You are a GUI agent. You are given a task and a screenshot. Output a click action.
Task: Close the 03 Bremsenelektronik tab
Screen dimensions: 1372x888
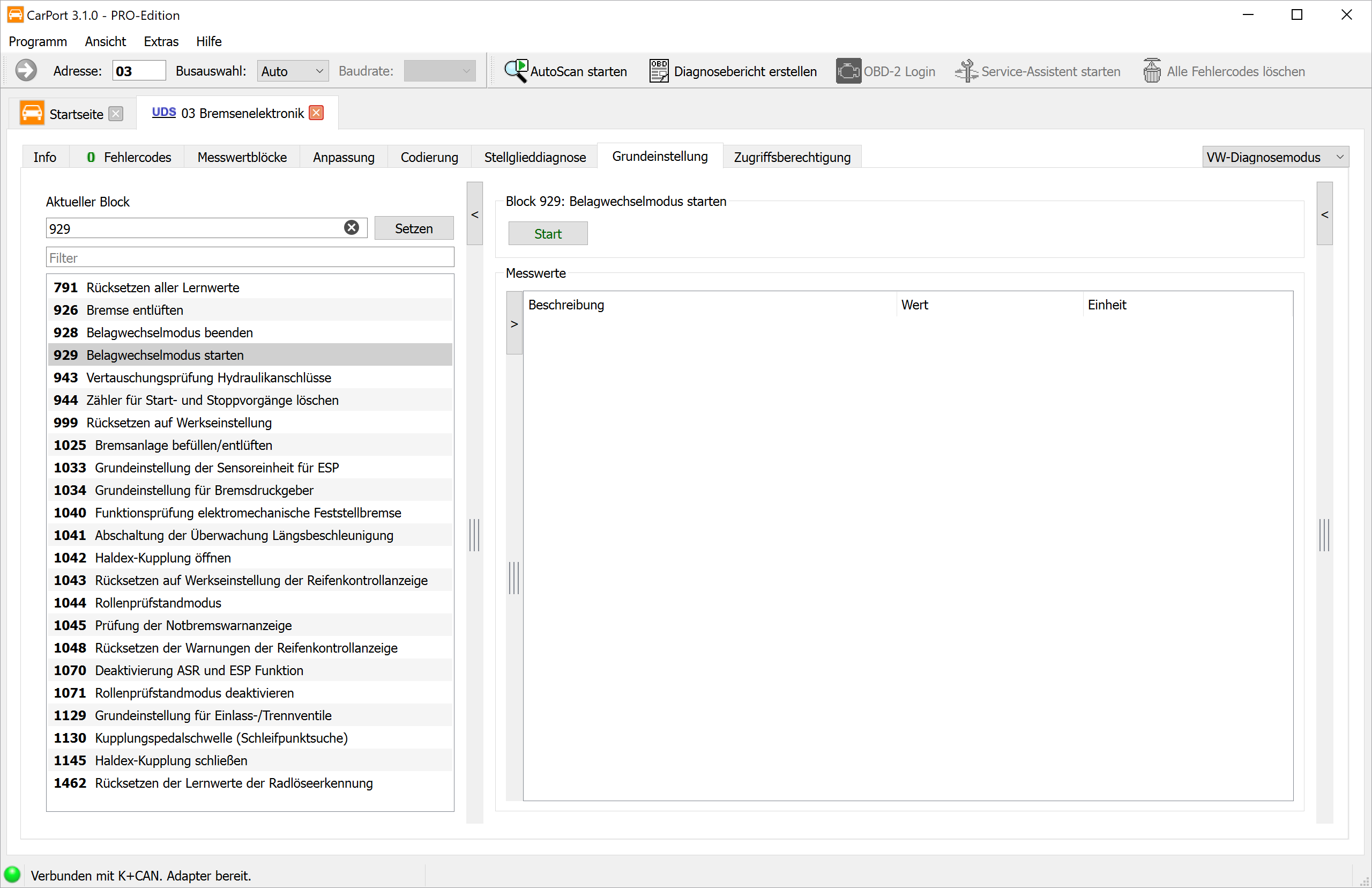point(316,113)
